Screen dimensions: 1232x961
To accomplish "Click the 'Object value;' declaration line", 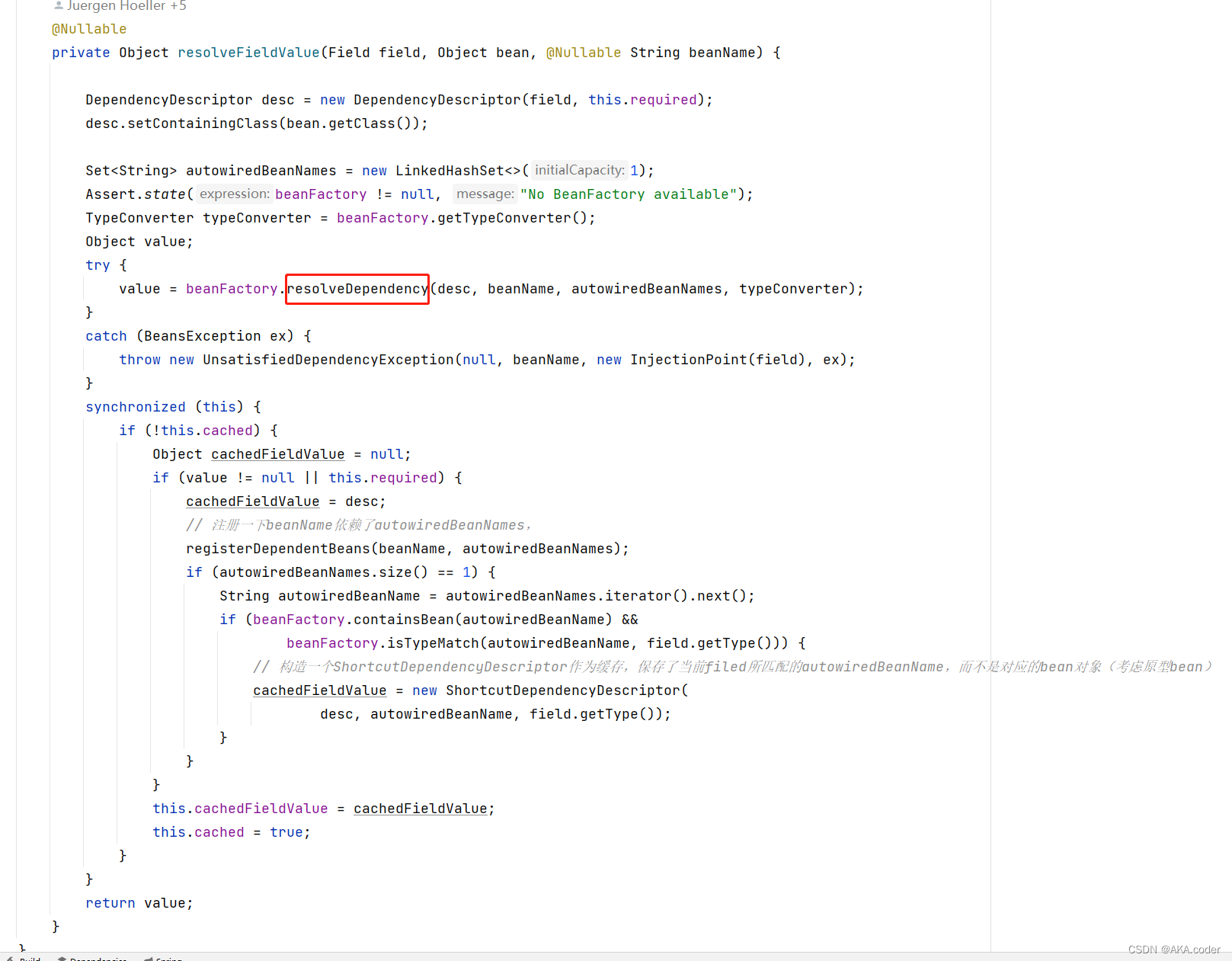I will 139,242.
